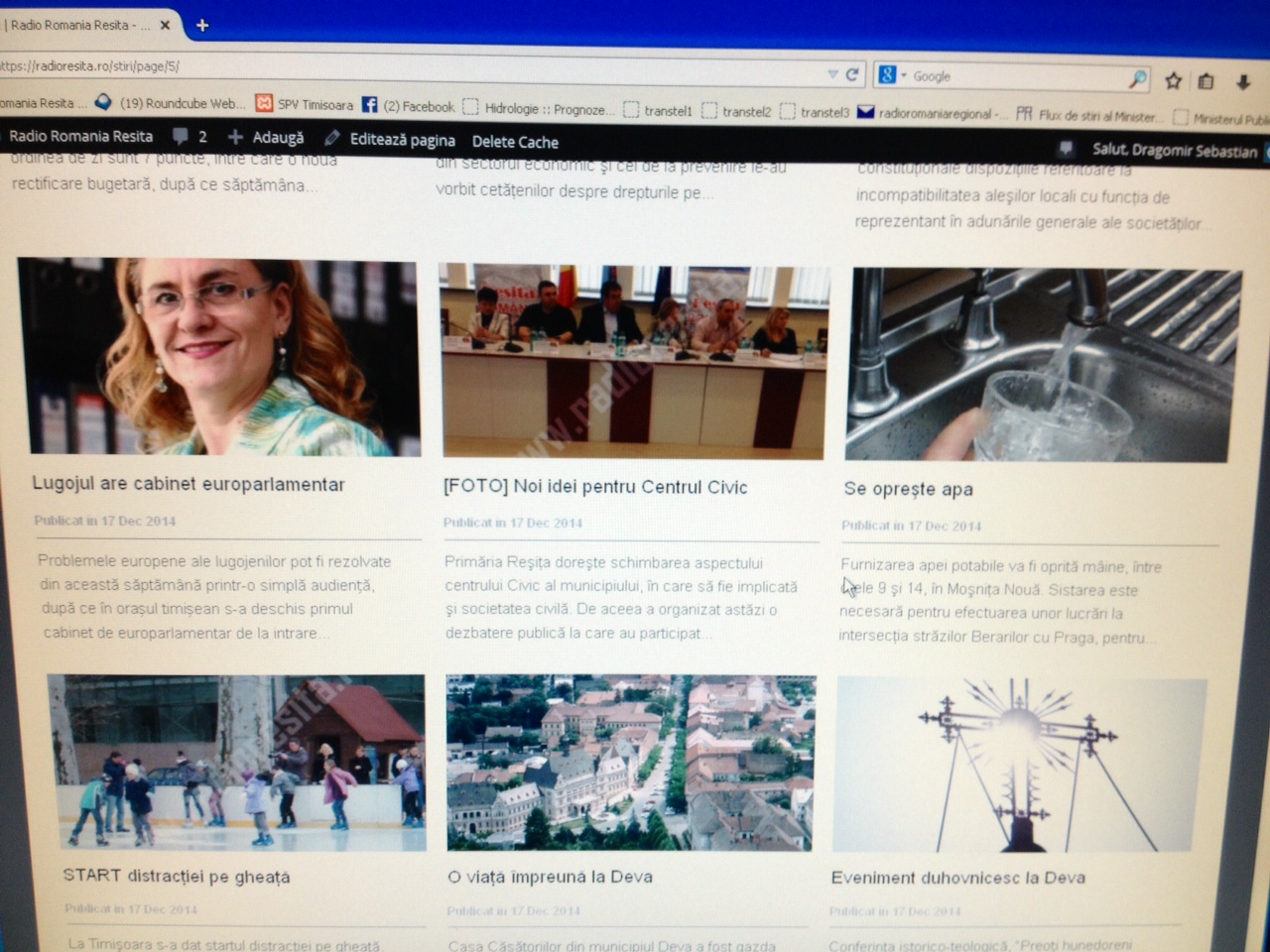Click Editează pagina in admin bar
The height and width of the screenshot is (952, 1270).
(390, 140)
